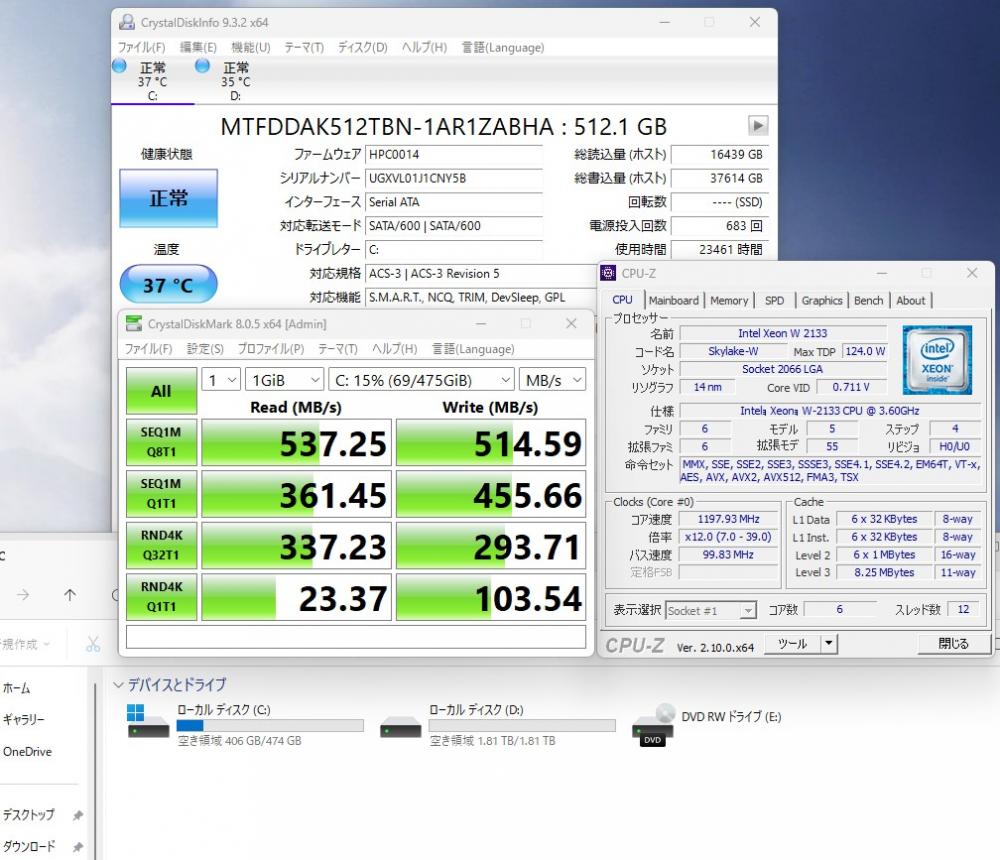Click the comment text field in CrystalDiskMark
This screenshot has height=860, width=1000.
[x=356, y=637]
